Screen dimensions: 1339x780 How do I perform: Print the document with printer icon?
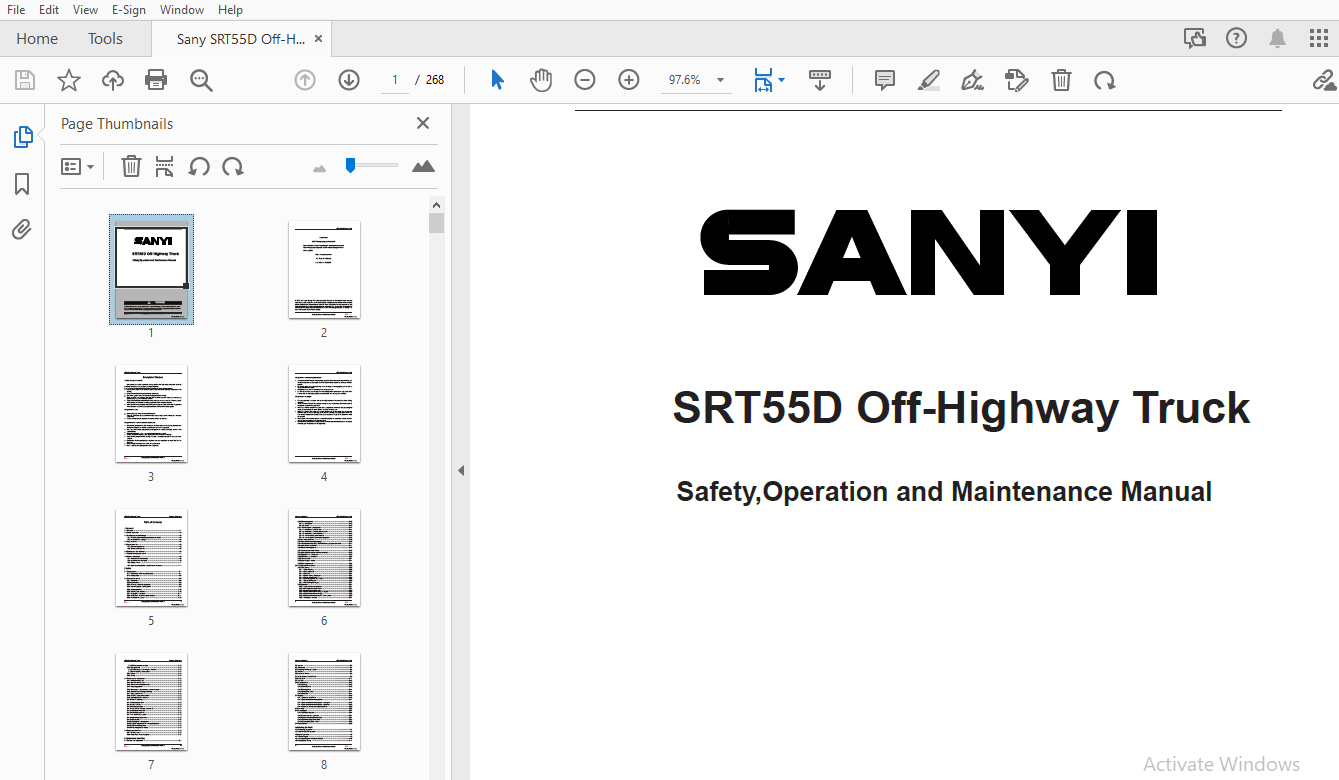(156, 80)
